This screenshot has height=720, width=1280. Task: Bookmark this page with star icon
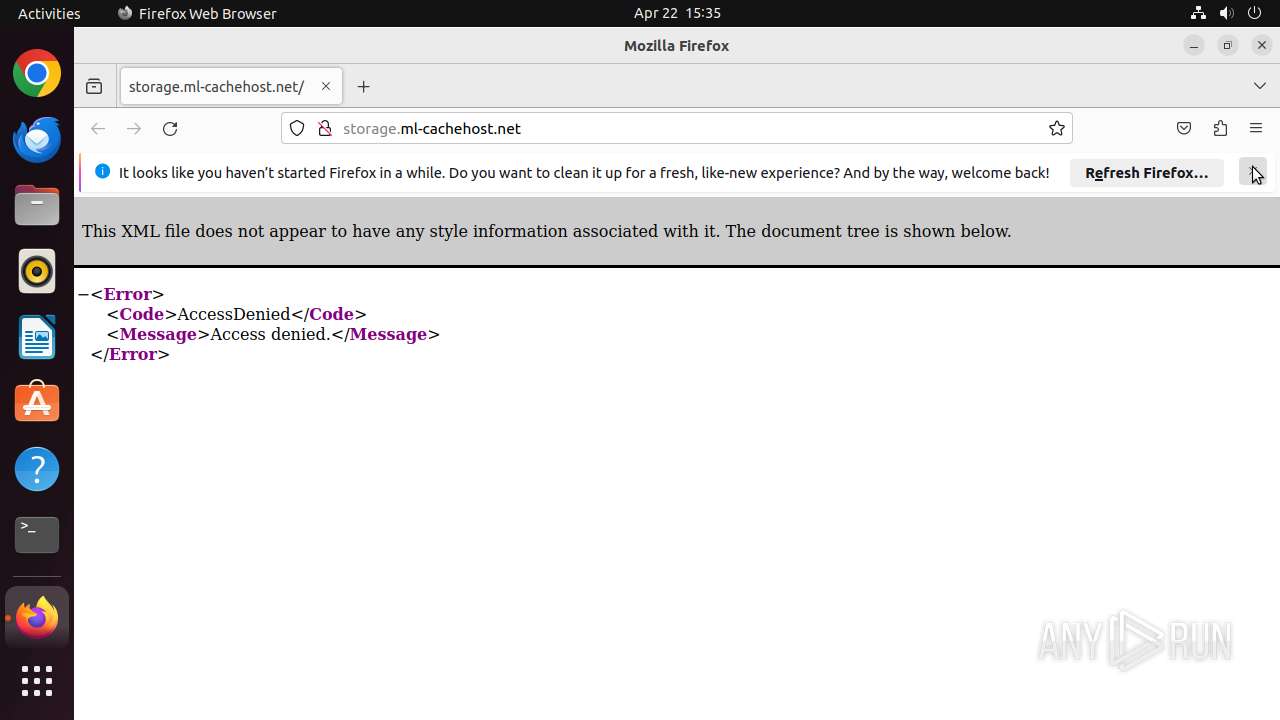(x=1057, y=128)
